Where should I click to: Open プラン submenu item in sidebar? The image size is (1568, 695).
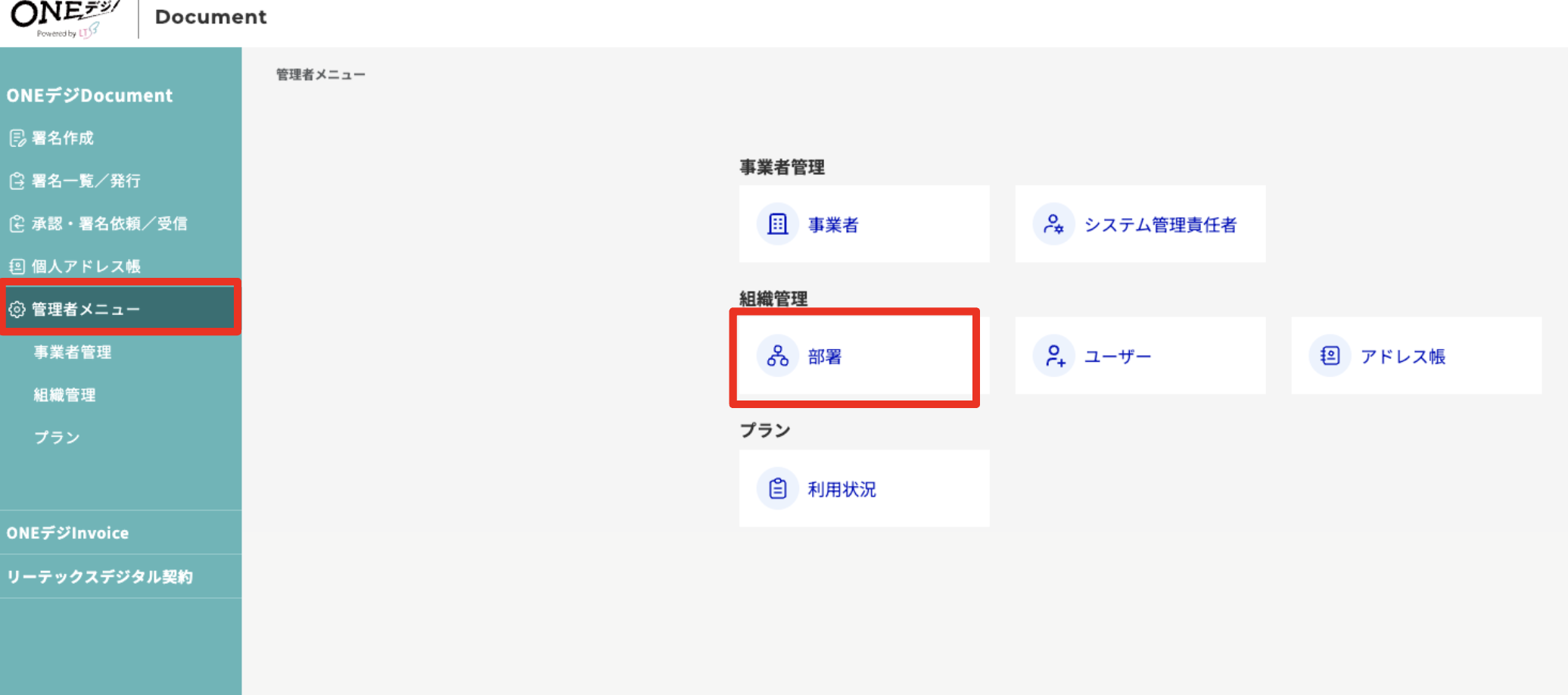coord(57,438)
